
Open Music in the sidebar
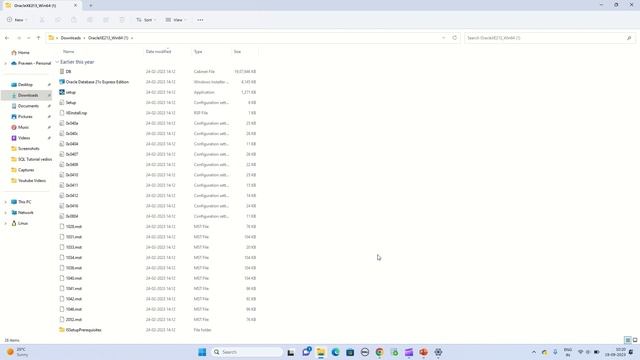point(23,127)
